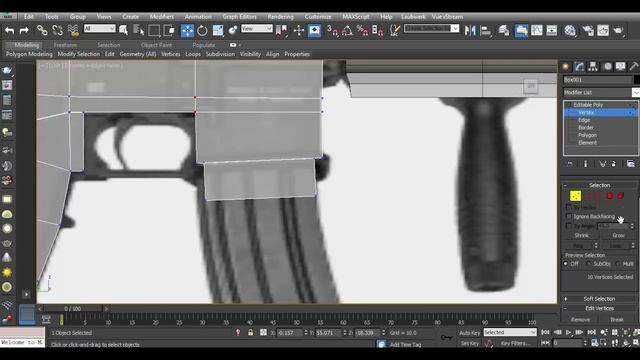Open the Modify panel tab icon
The image size is (640, 360).
point(580,66)
